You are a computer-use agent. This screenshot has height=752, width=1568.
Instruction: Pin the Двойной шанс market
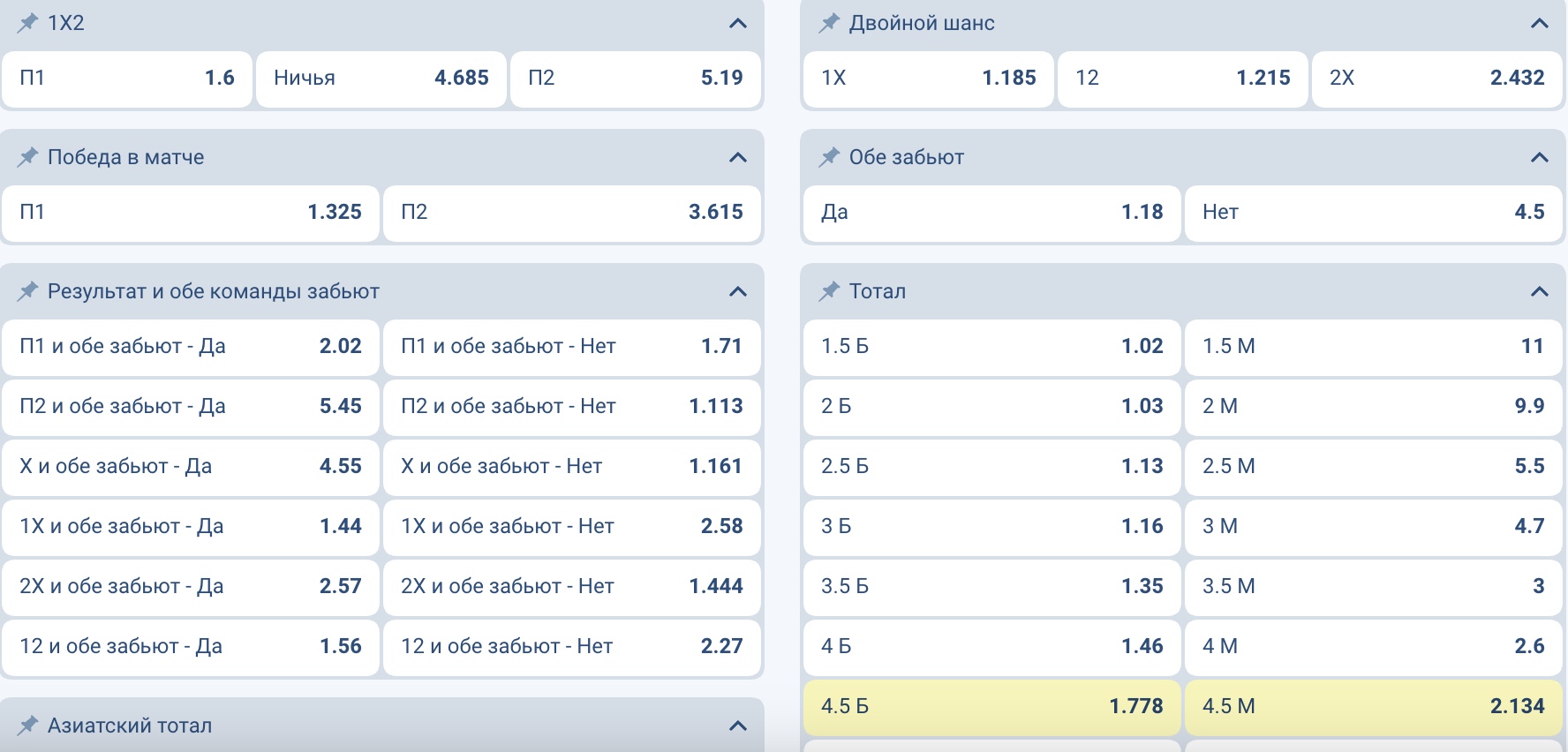[829, 23]
